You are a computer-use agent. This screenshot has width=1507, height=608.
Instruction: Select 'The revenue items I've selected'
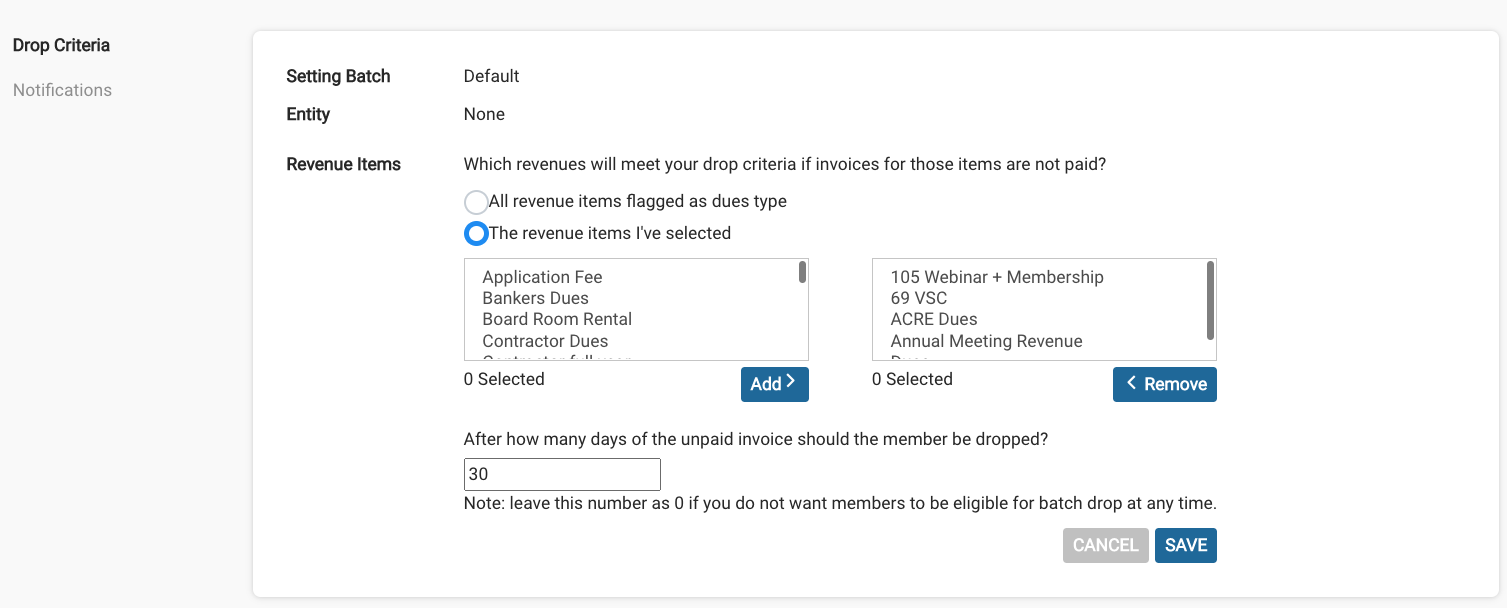[476, 233]
